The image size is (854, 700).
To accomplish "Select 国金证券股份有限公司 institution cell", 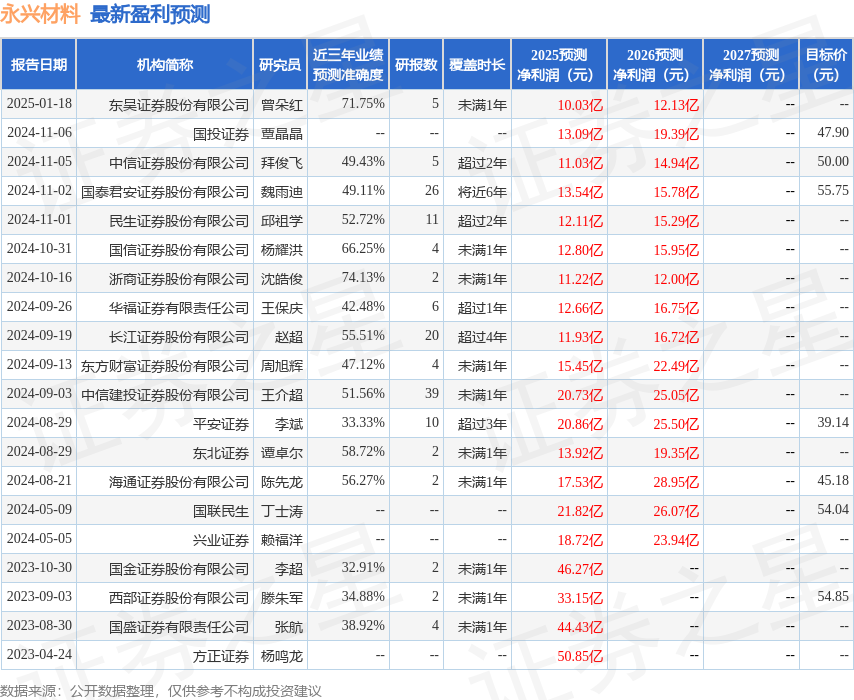I will point(179,569).
